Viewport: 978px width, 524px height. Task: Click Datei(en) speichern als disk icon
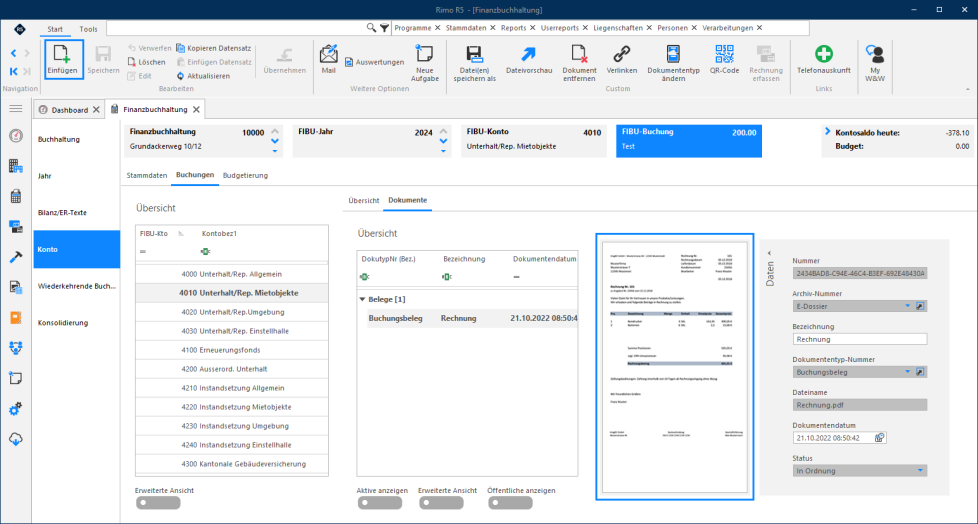click(x=475, y=54)
